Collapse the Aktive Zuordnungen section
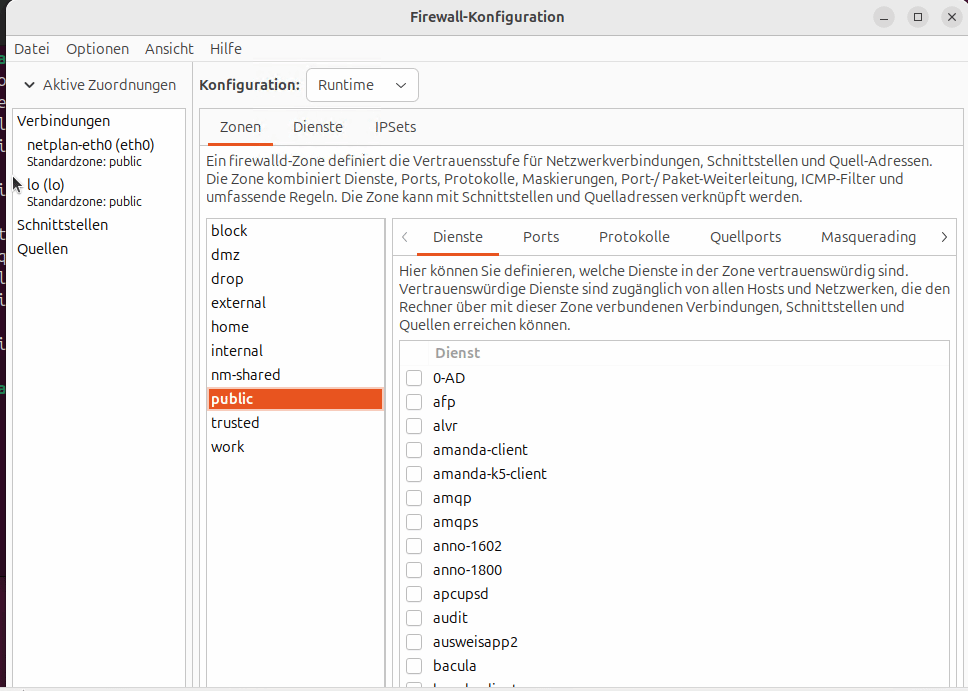The image size is (968, 691). point(30,86)
